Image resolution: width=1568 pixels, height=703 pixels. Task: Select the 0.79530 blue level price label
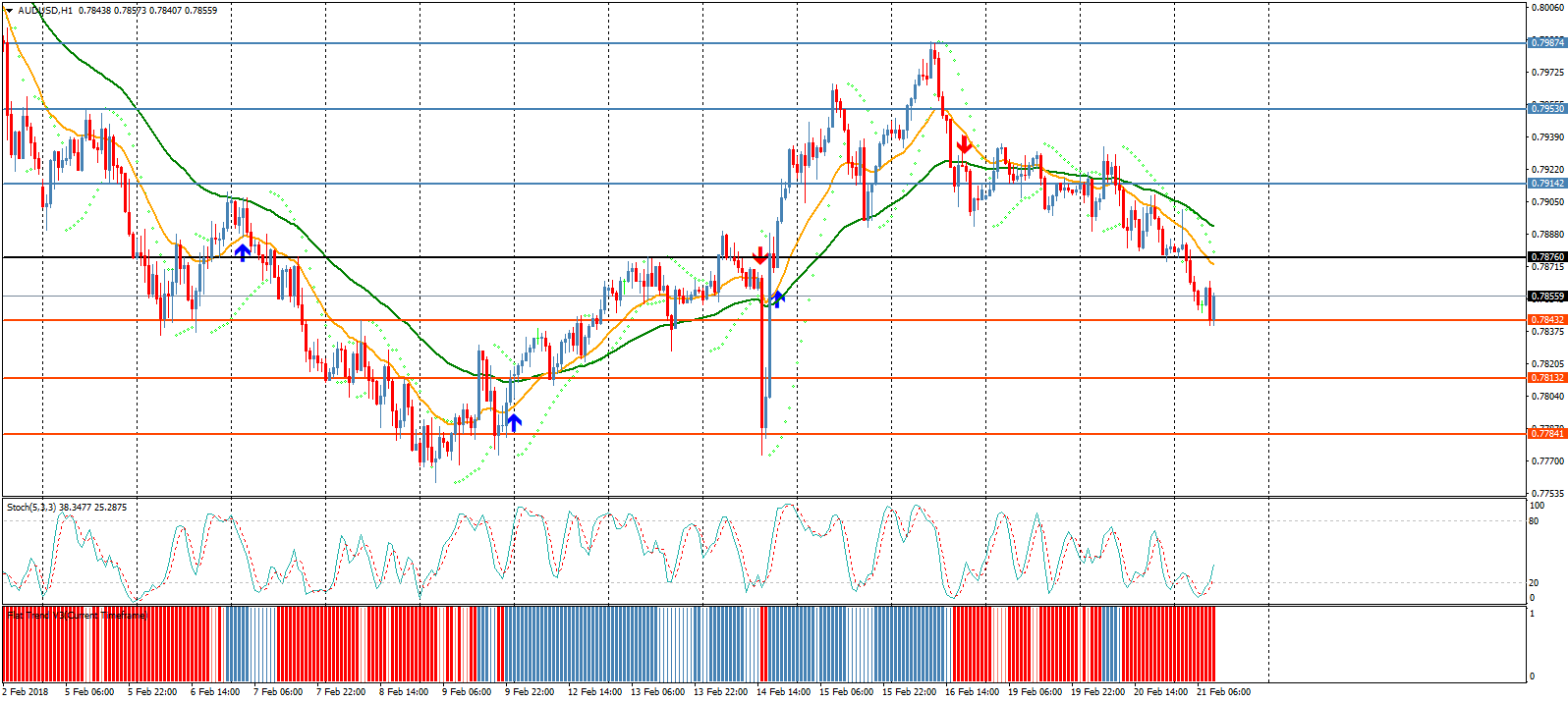click(x=1547, y=109)
